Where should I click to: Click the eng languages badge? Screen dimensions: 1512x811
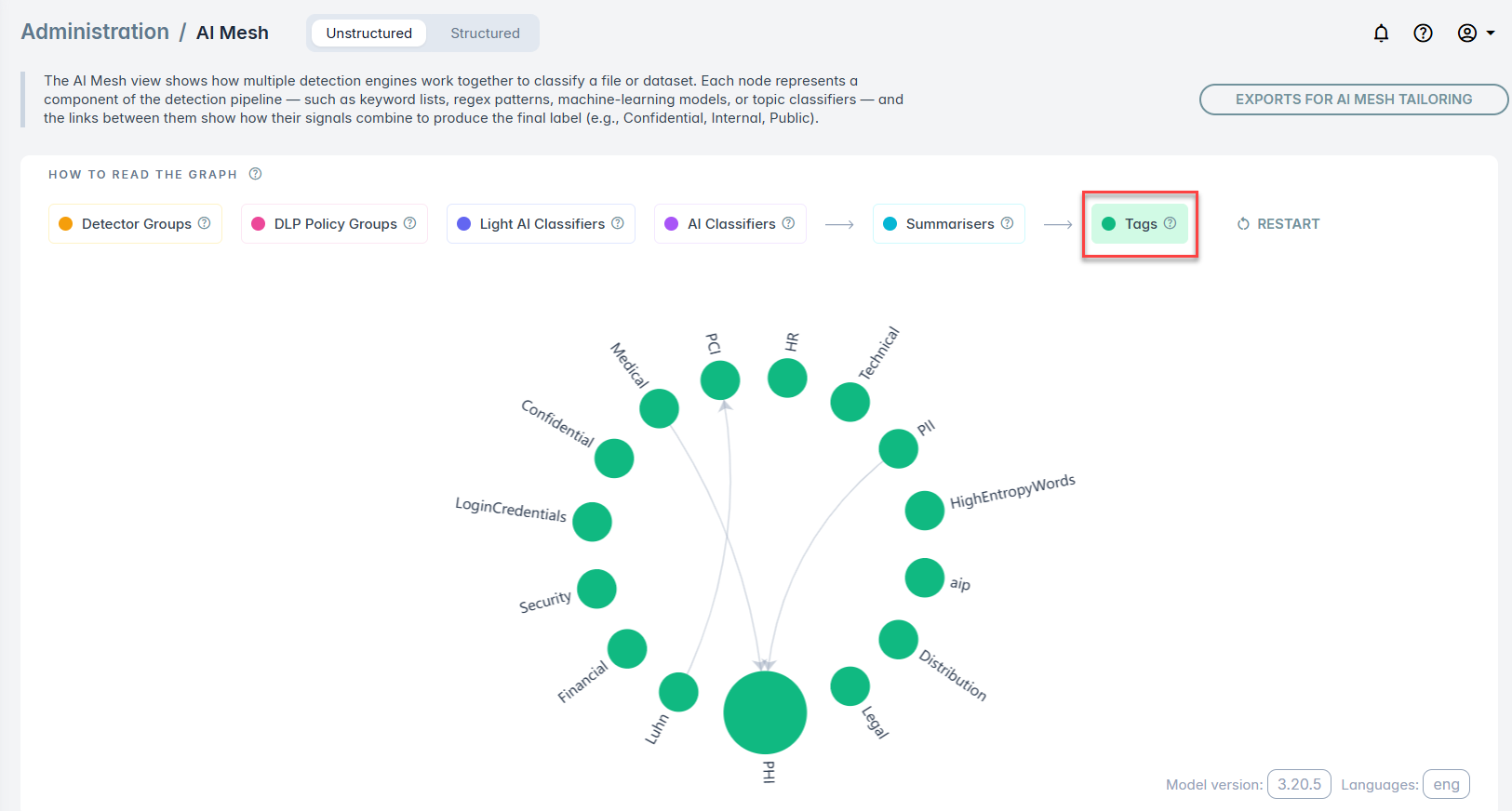[x=1446, y=784]
